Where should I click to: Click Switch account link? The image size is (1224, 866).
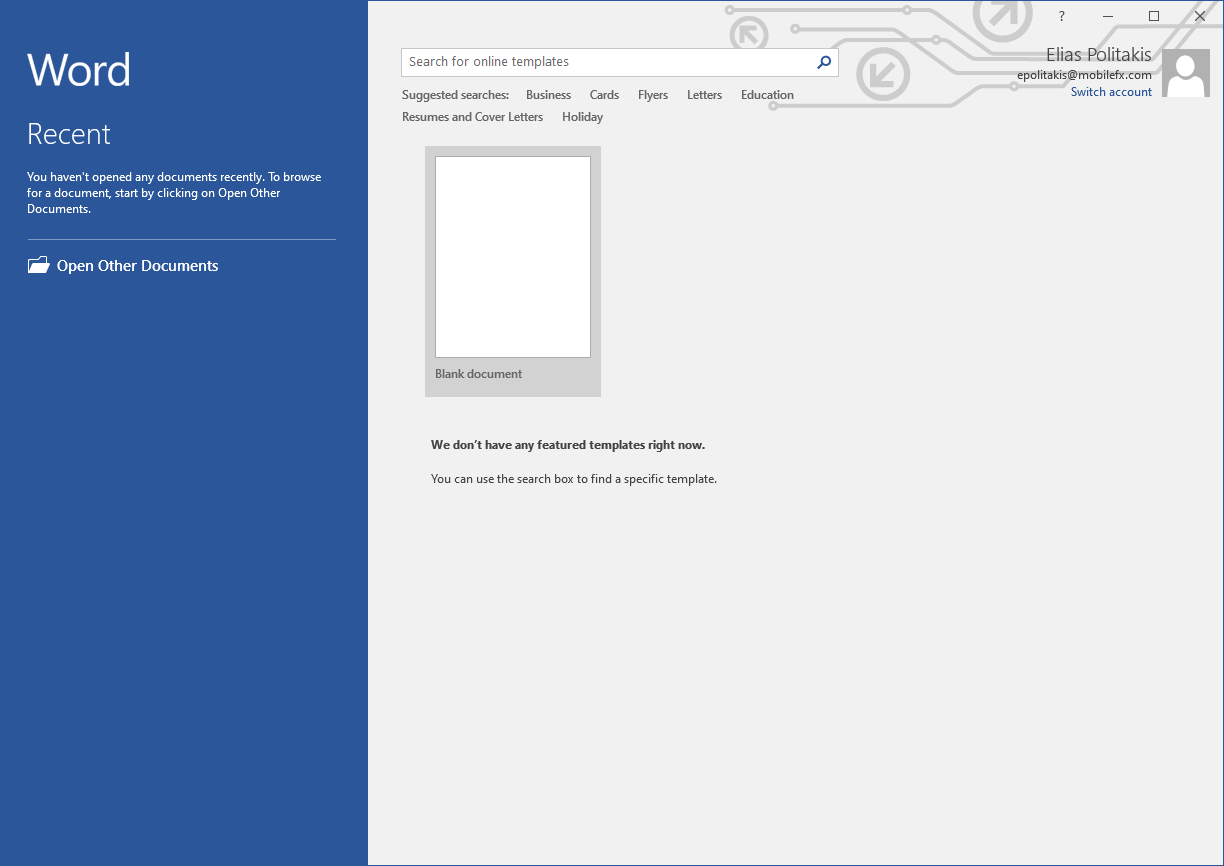click(x=1111, y=92)
